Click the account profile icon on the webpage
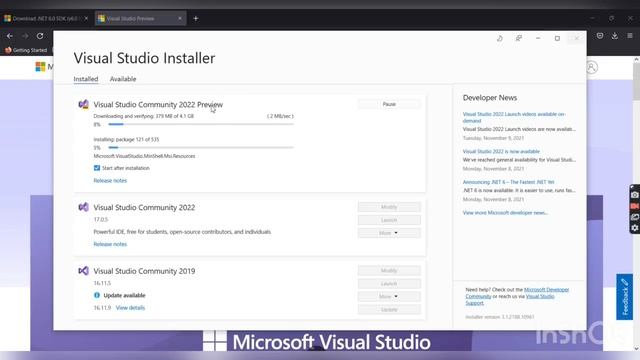640x360 pixels. coord(592,67)
